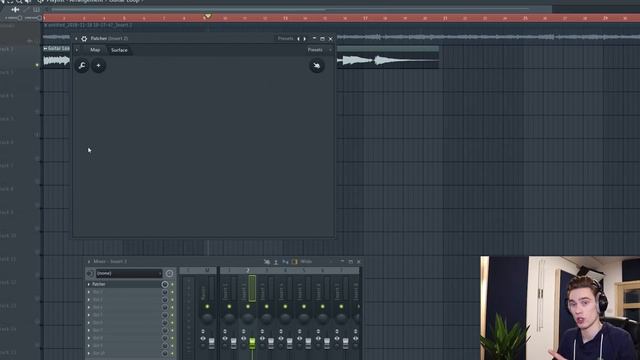Open the arrow menu left of the Map tab
Image resolution: width=640 pixels, height=360 pixels.
pyautogui.click(x=77, y=50)
